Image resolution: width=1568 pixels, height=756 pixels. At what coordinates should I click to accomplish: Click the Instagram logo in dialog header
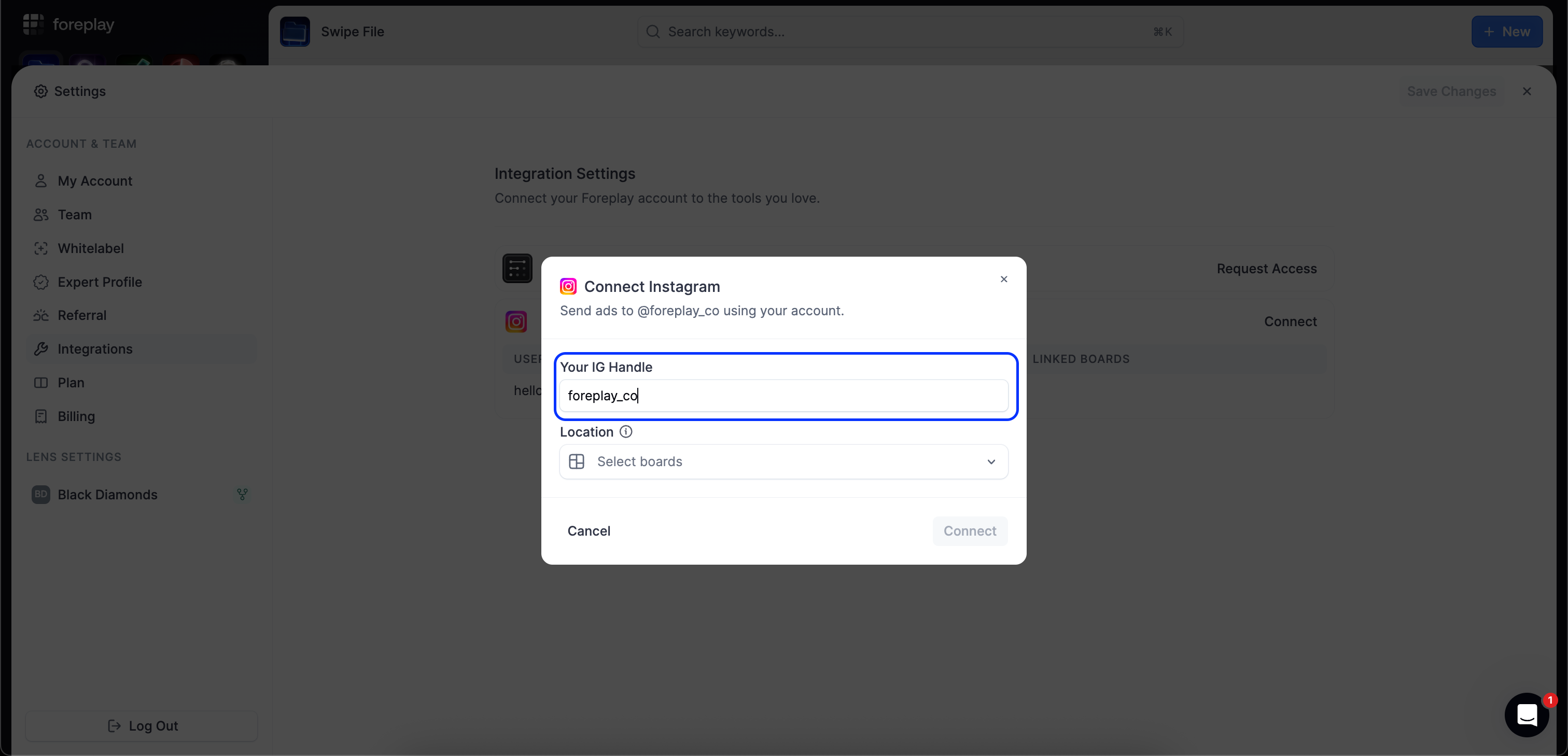[x=568, y=286]
